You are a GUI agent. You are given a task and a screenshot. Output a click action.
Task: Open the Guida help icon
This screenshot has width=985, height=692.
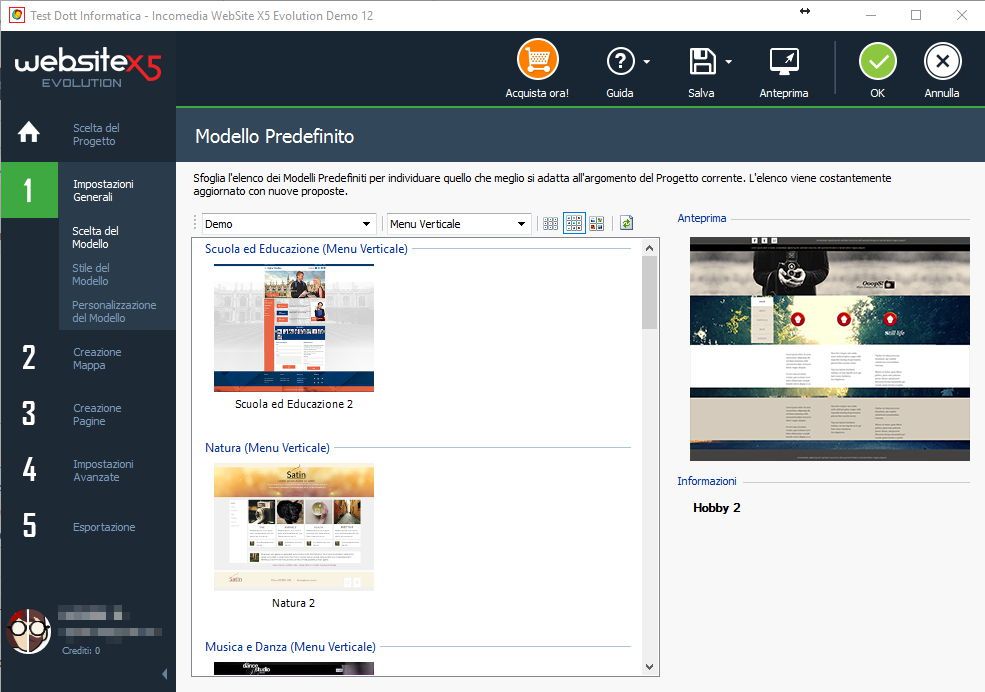point(621,62)
